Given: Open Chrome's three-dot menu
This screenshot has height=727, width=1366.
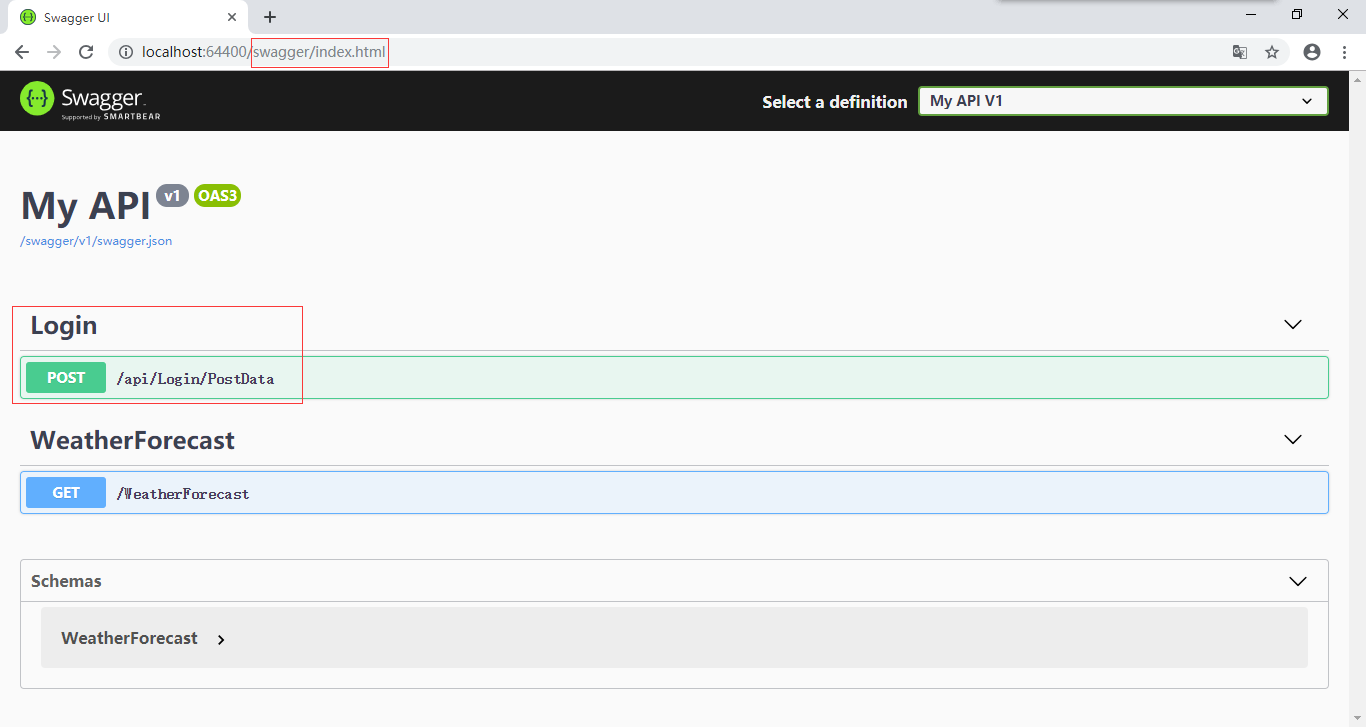Looking at the screenshot, I should 1344,52.
